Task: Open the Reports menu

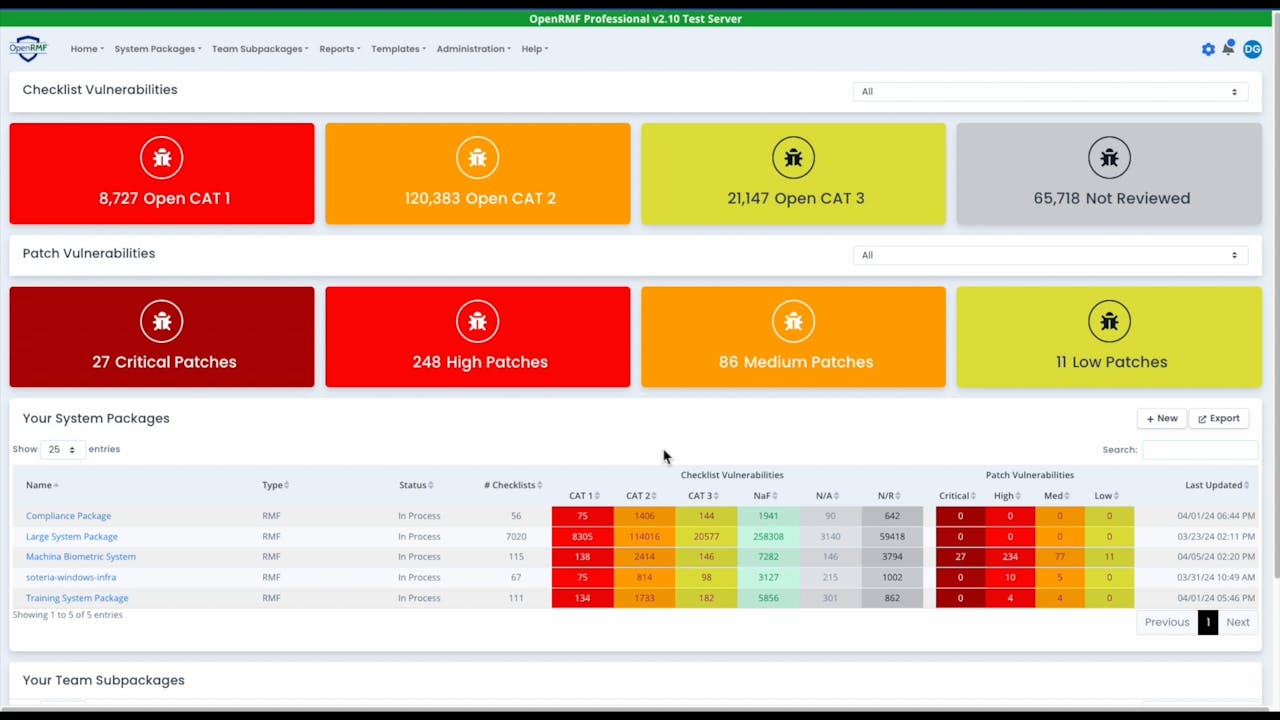Action: [339, 48]
